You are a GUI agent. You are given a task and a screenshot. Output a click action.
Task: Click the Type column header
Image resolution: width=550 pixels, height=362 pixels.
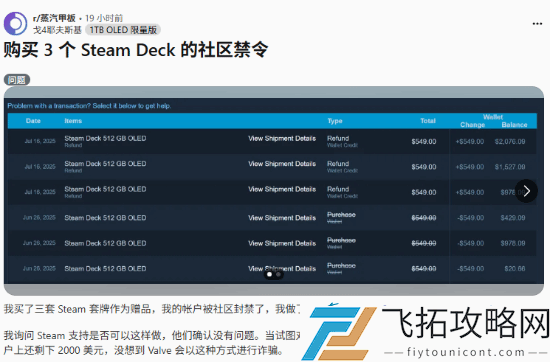point(335,121)
